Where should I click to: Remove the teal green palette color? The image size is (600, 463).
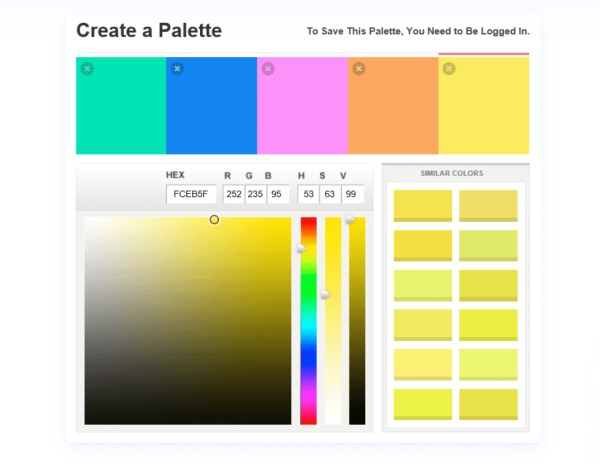[87, 69]
